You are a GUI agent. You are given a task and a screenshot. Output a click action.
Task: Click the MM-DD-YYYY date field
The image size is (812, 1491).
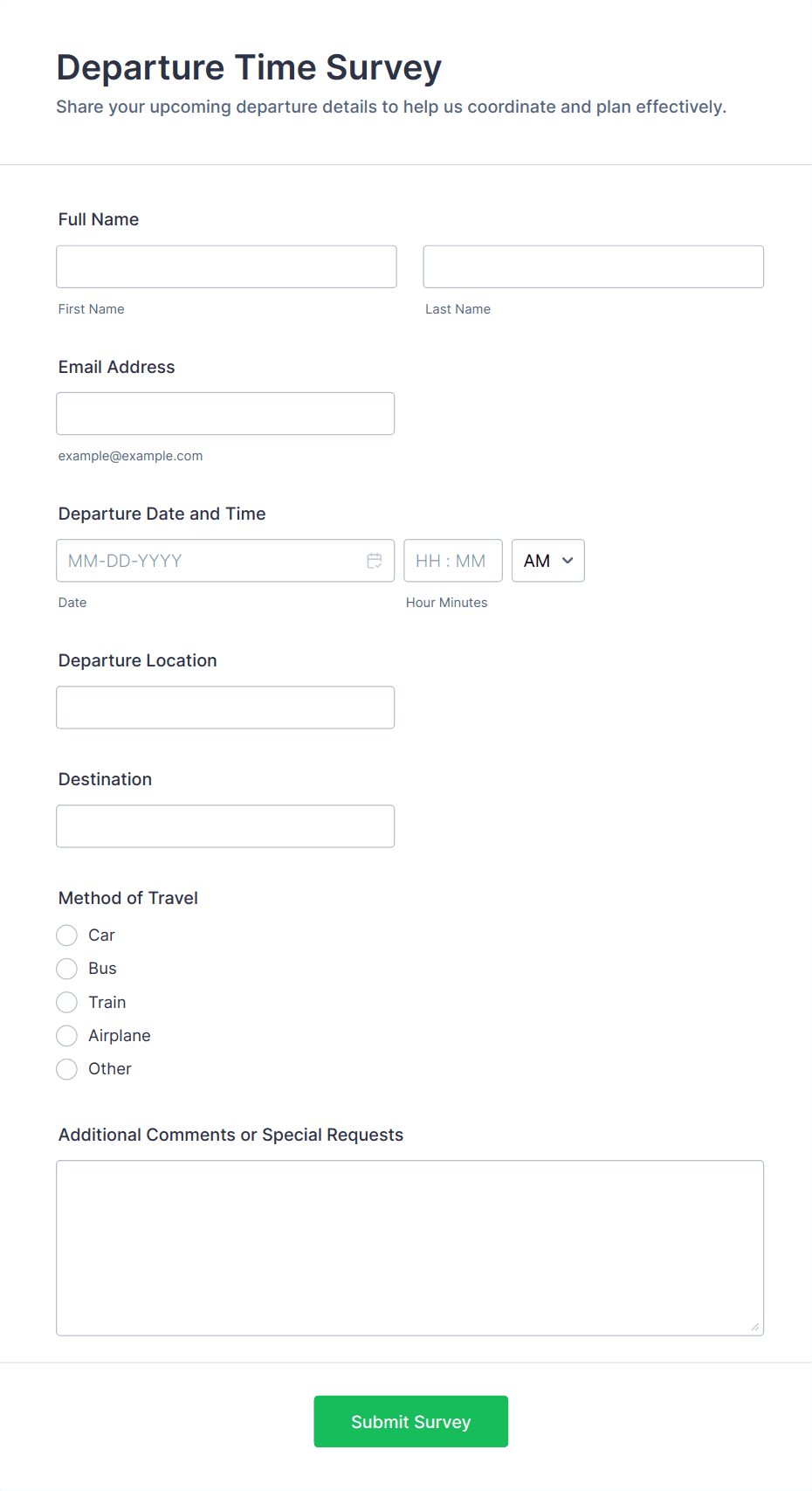click(x=210, y=561)
